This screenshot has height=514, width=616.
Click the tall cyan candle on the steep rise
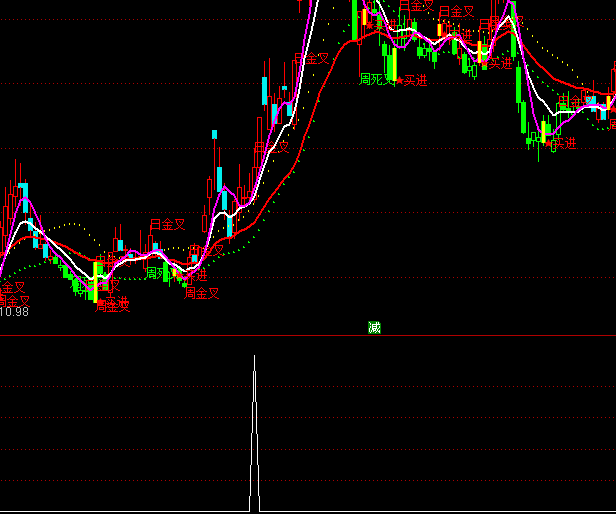(x=265, y=90)
